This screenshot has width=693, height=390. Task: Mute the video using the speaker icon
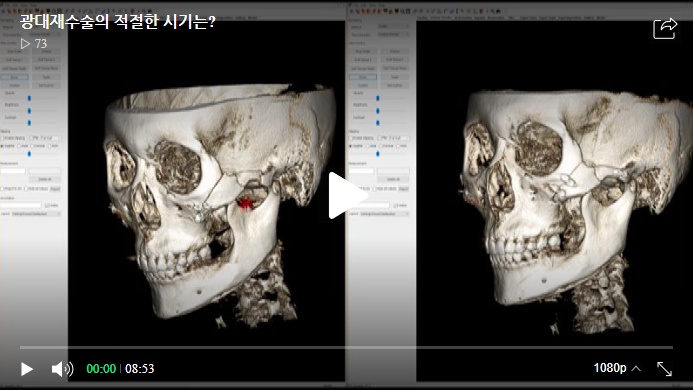point(62,369)
